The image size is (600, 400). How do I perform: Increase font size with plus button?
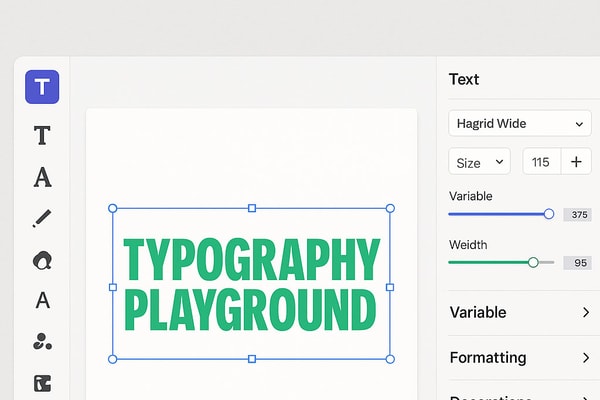point(576,162)
